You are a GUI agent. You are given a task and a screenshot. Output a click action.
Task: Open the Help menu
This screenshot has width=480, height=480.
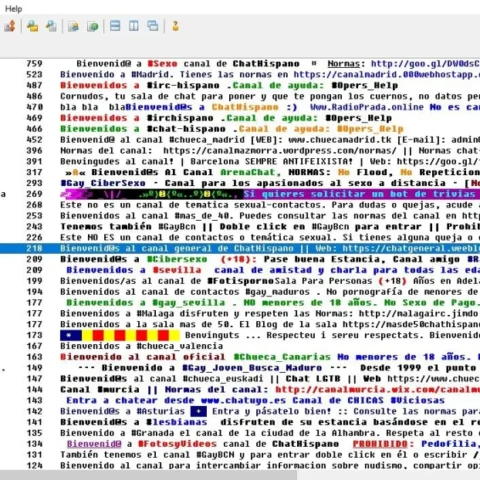[13, 9]
